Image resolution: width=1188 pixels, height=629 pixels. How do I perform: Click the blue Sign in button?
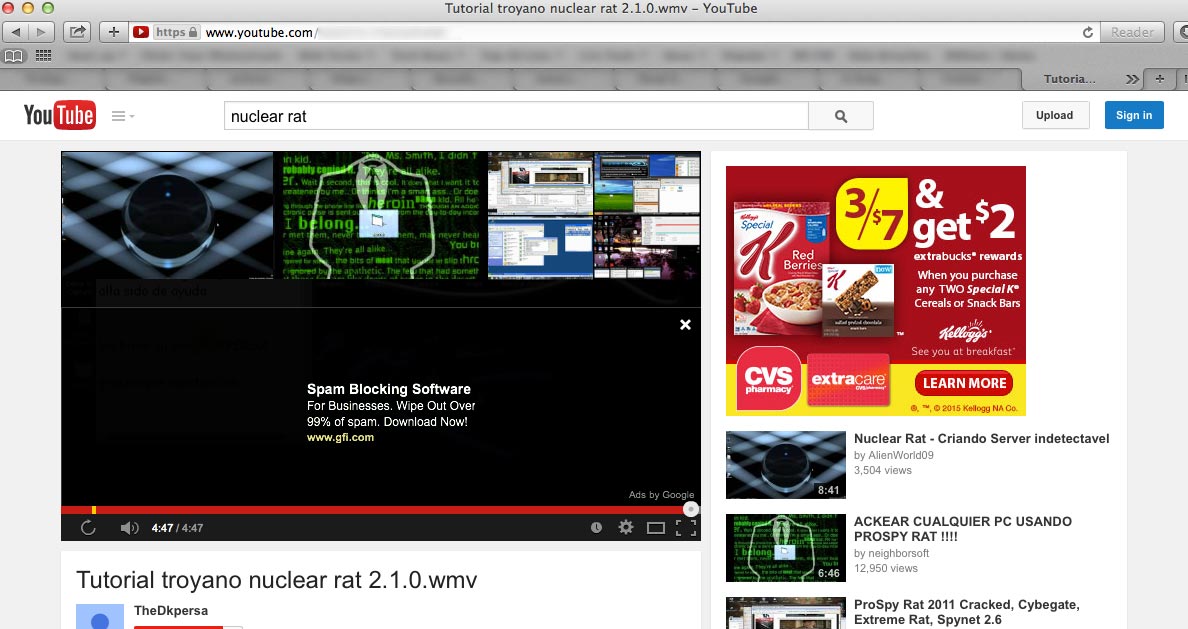pyautogui.click(x=1134, y=115)
